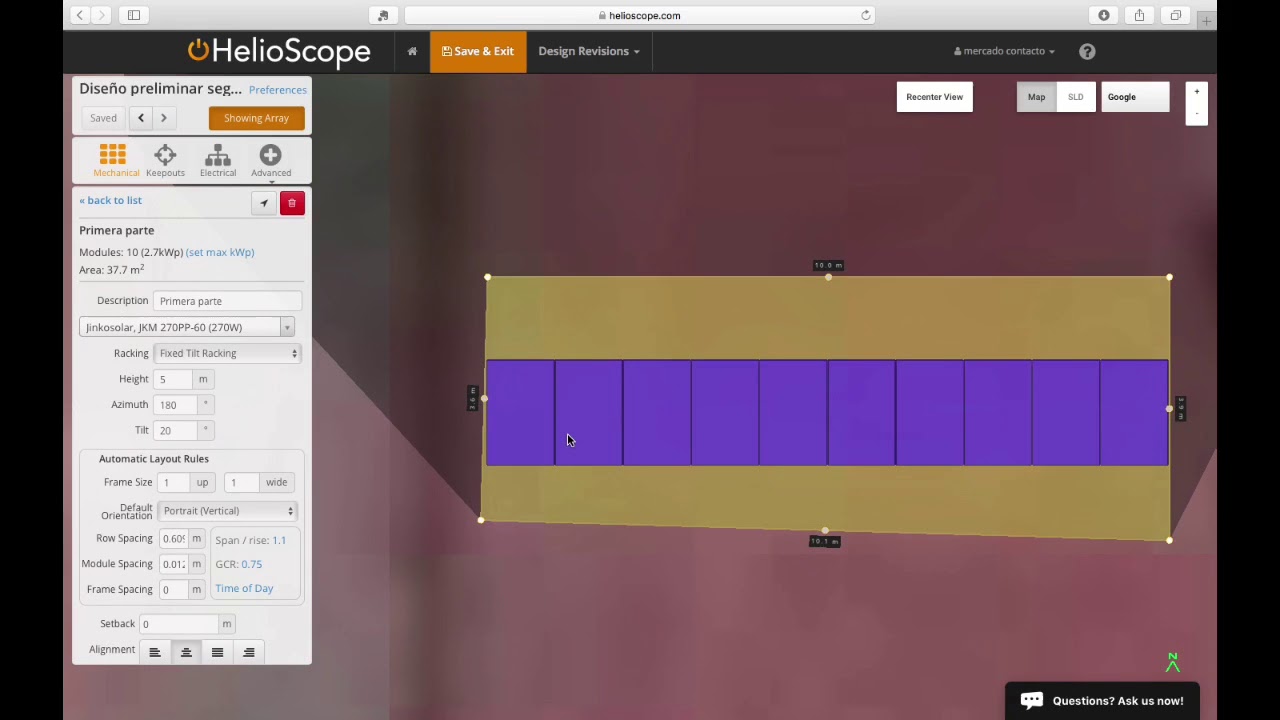Click the bottom-right segment corner handle

click(1169, 540)
